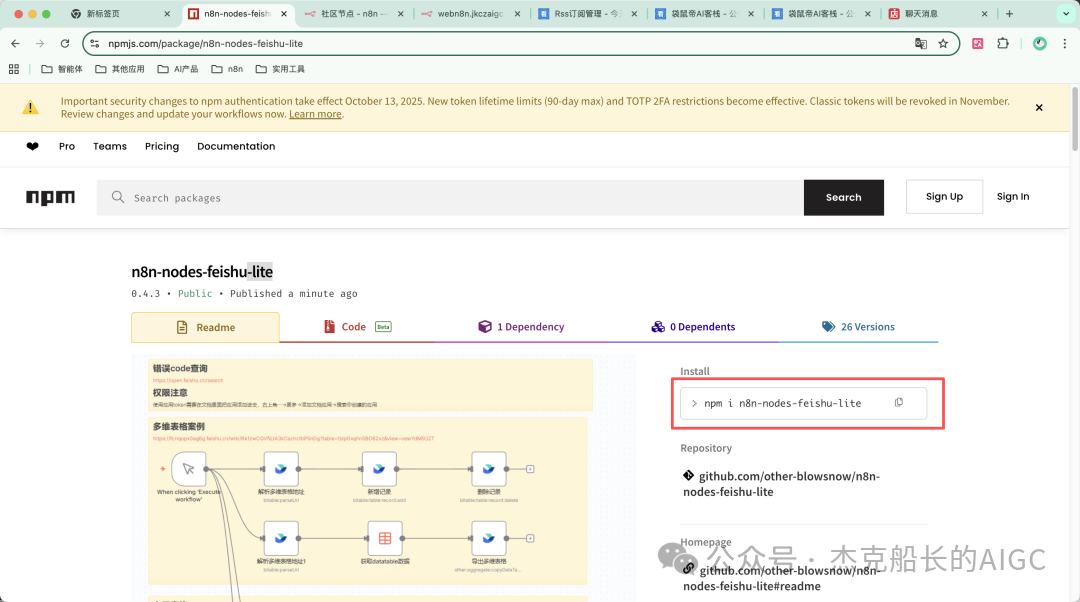Click the black Search button
The image size is (1080, 602).
[844, 198]
